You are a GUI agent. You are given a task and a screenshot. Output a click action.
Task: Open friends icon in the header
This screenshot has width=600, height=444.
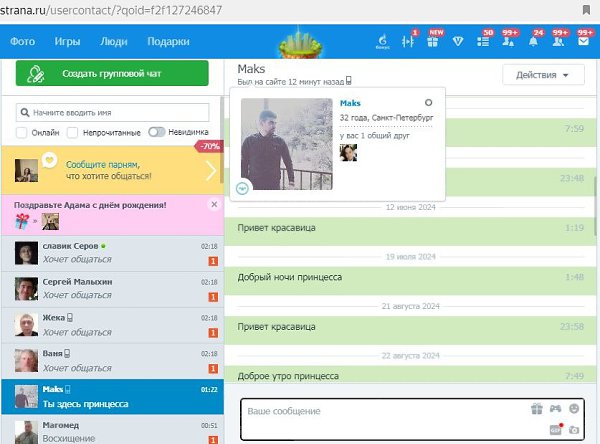point(558,41)
